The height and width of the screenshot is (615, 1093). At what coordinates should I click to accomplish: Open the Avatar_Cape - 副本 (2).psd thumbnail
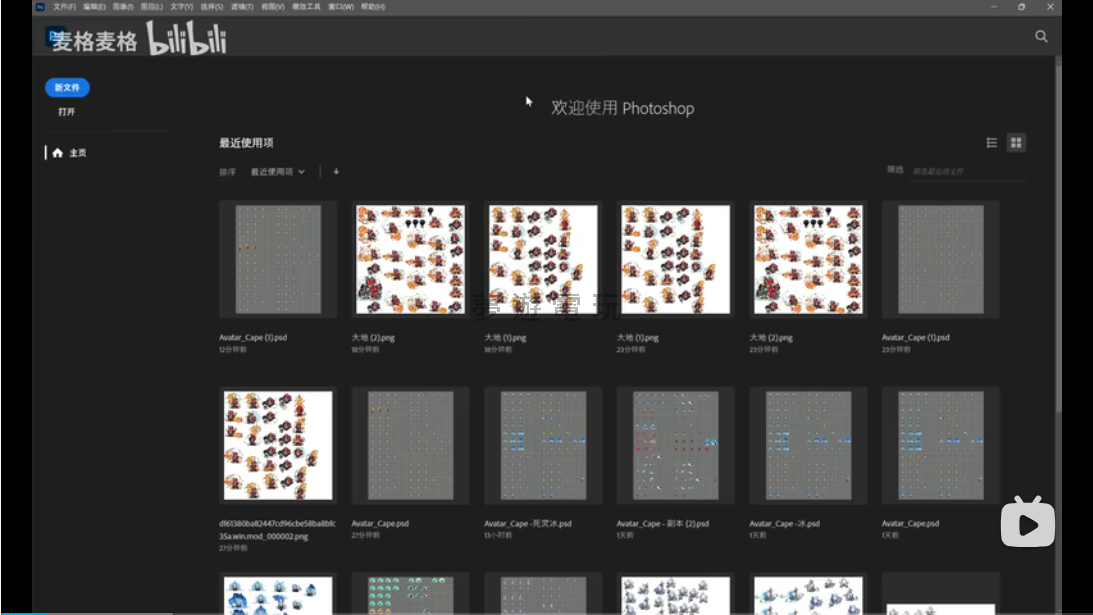tap(675, 445)
